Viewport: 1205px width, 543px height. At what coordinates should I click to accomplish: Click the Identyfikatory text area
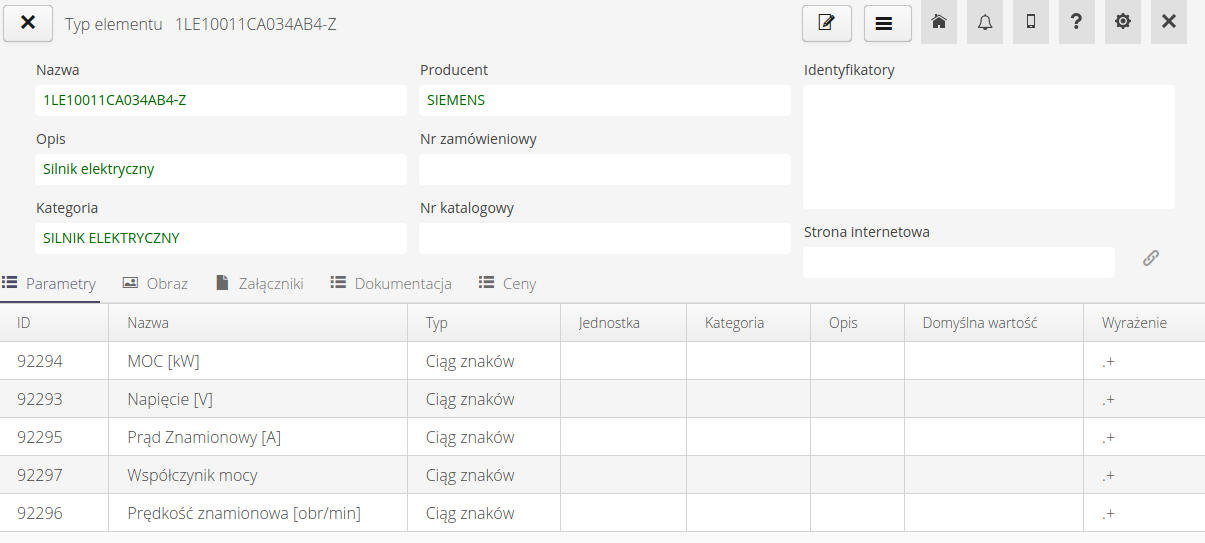[x=988, y=147]
